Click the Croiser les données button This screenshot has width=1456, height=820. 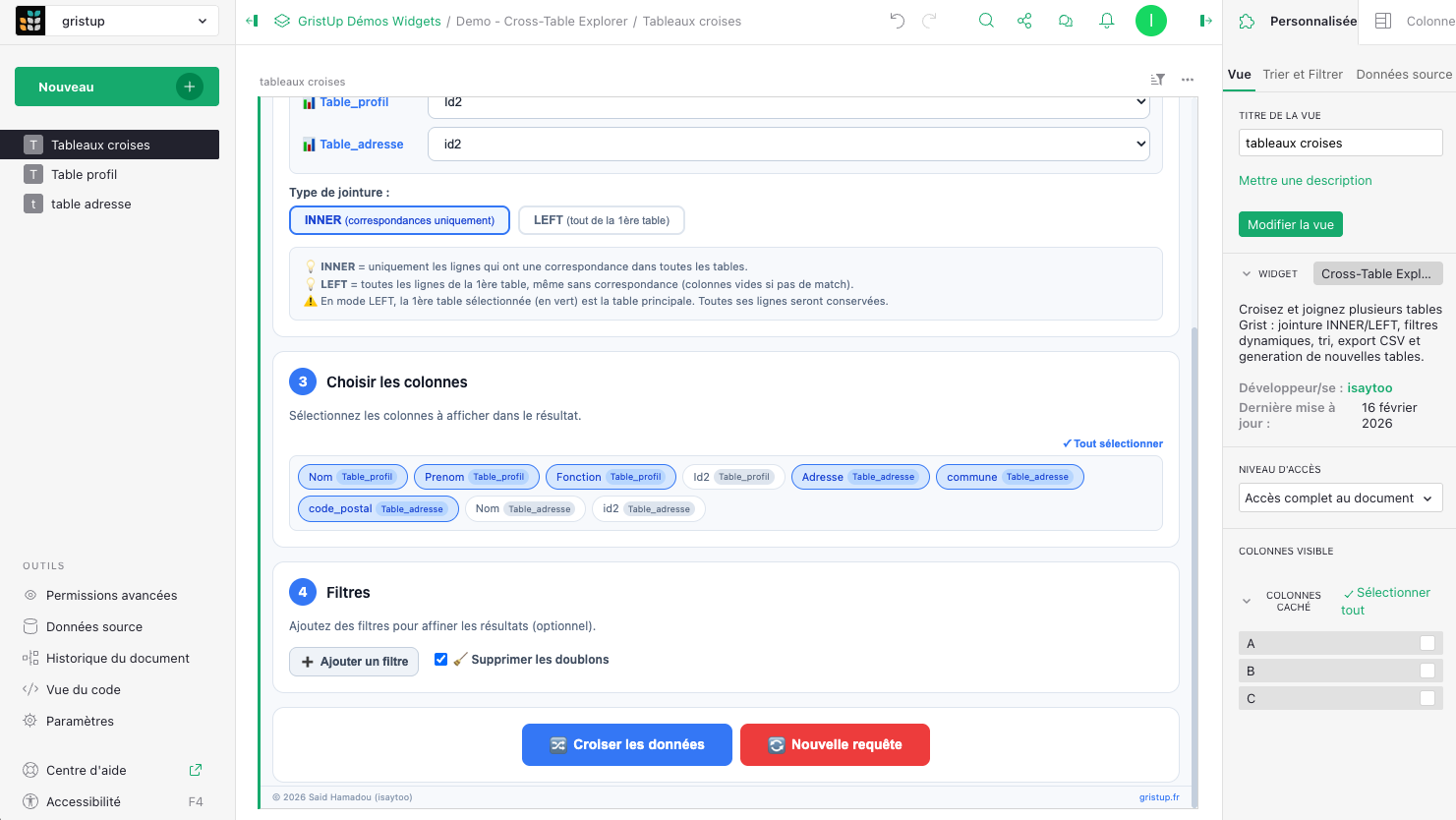click(626, 744)
